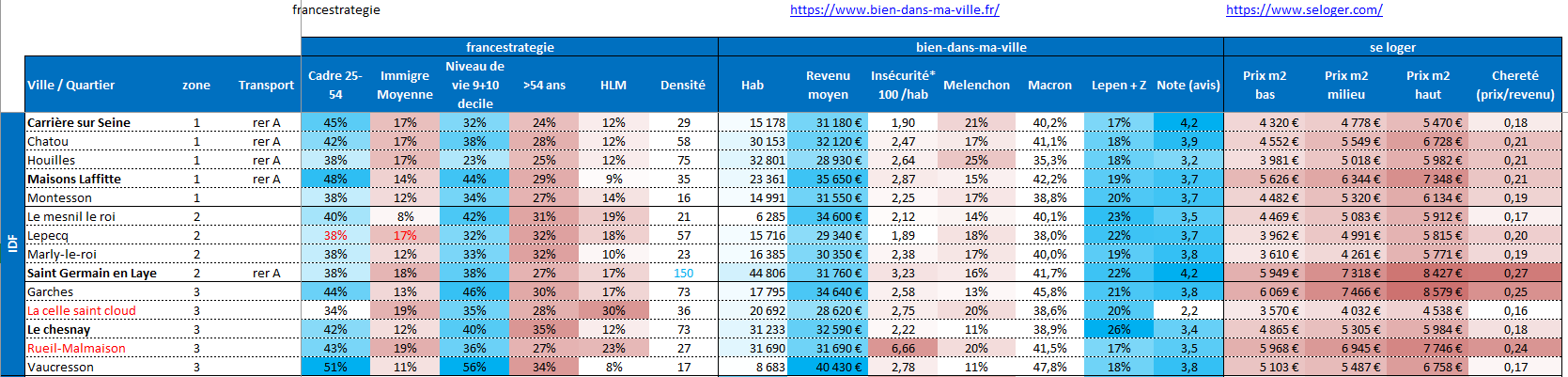The width and height of the screenshot is (1568, 377).
Task: Select the red 'La celle saint cloud' cell
Action: [x=96, y=310]
